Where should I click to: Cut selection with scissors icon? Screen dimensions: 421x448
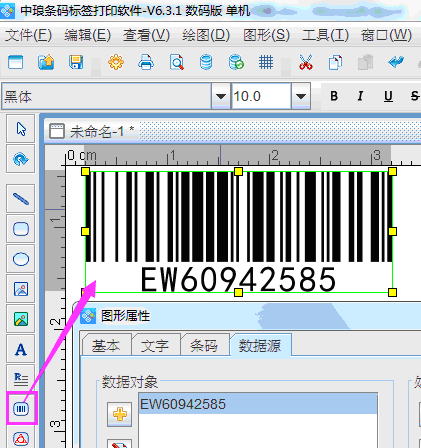click(306, 62)
